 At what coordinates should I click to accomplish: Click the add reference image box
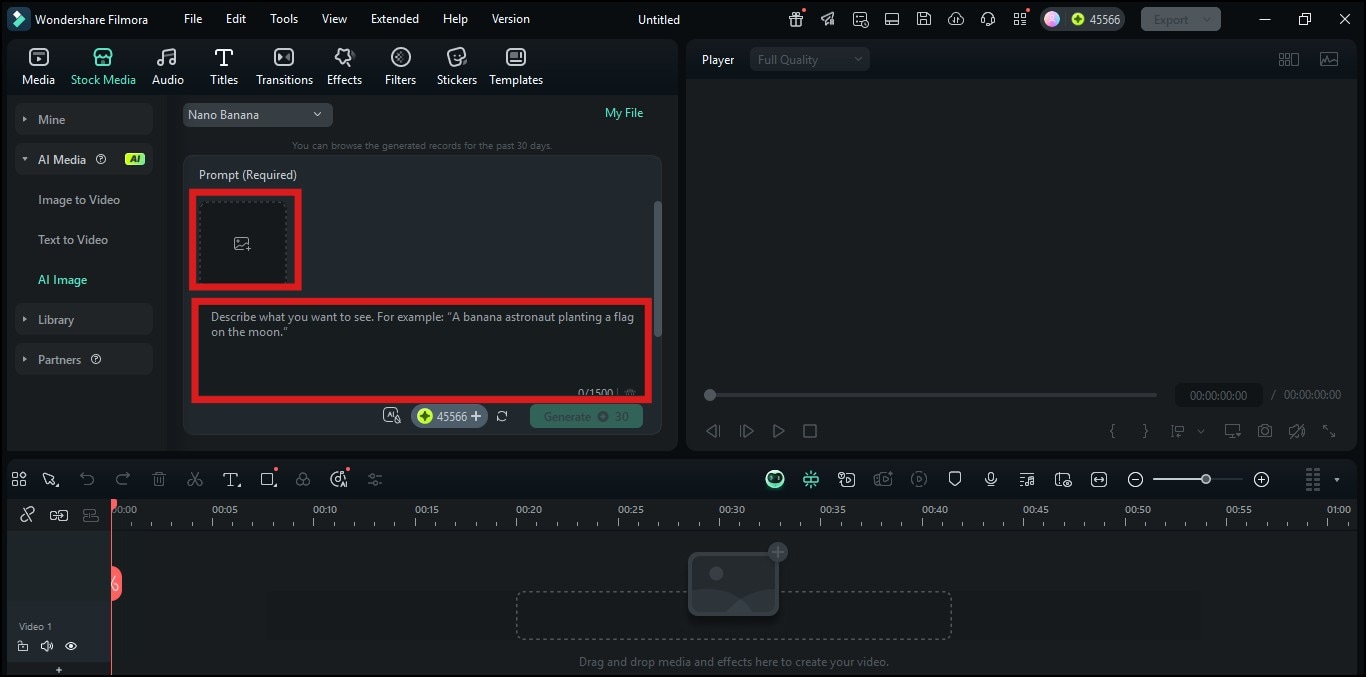point(242,243)
